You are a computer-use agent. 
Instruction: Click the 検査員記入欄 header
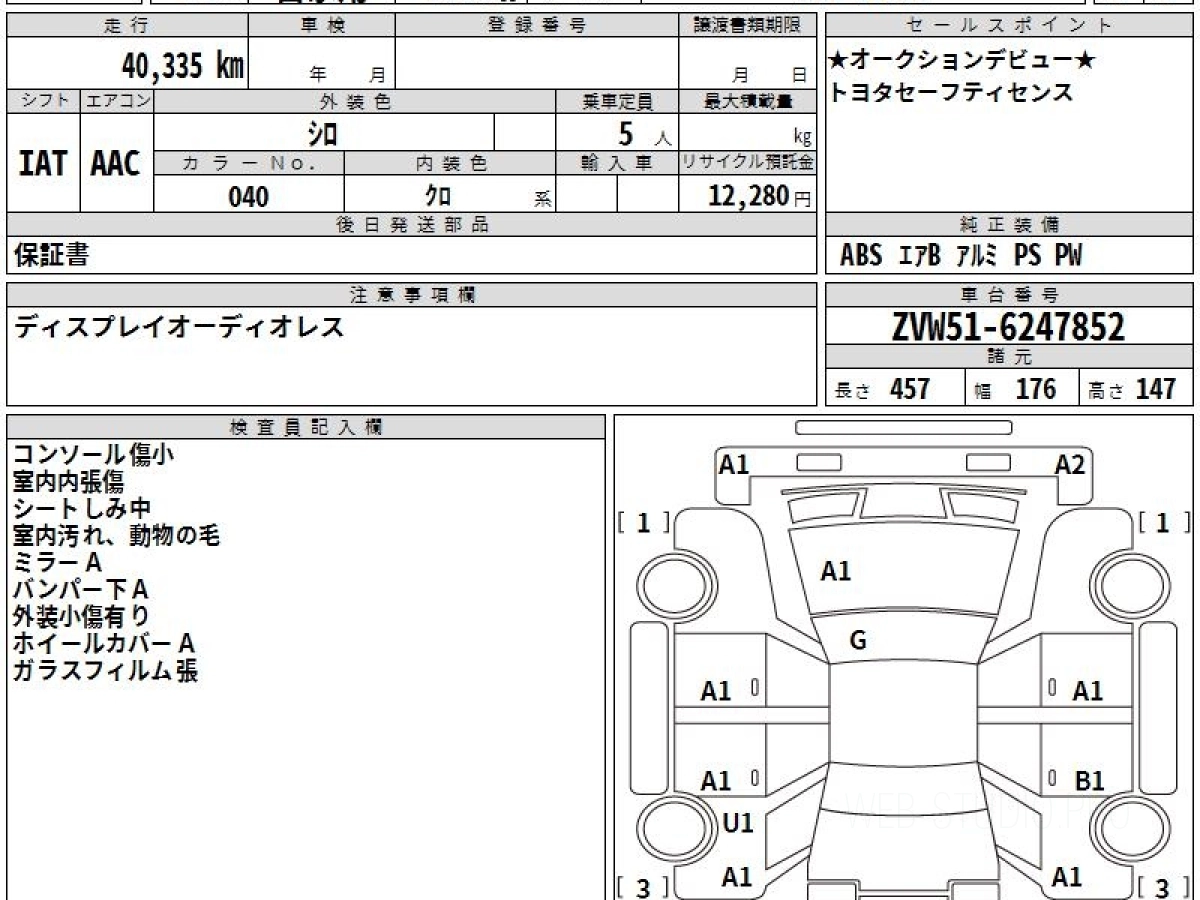(x=306, y=427)
